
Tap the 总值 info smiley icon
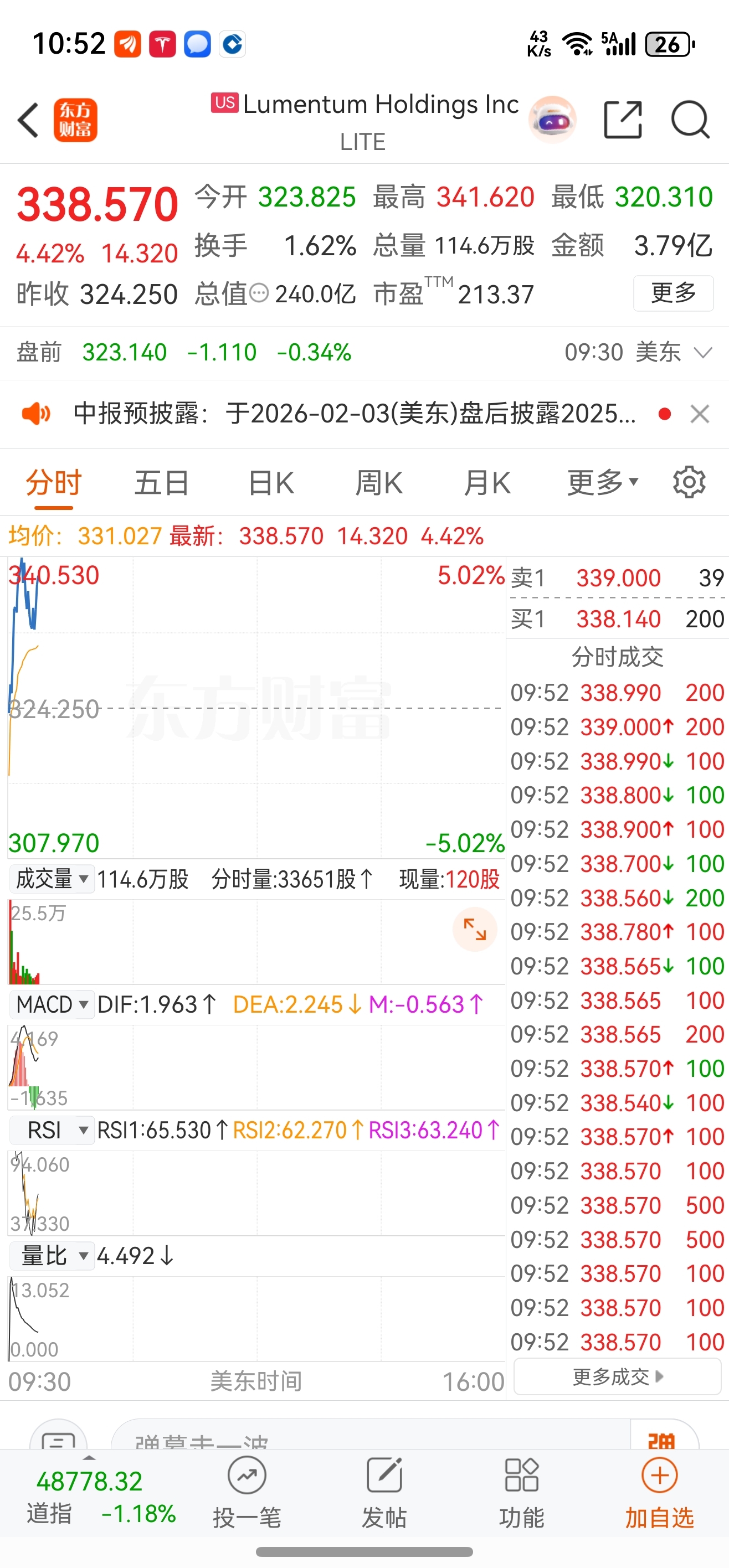coord(259,293)
